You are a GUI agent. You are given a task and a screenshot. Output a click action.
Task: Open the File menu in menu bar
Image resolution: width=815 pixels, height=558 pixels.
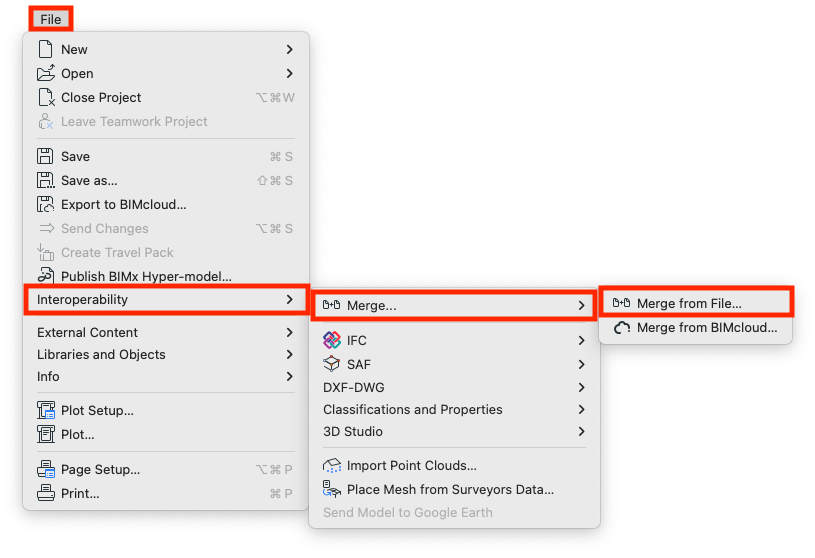pyautogui.click(x=51, y=19)
